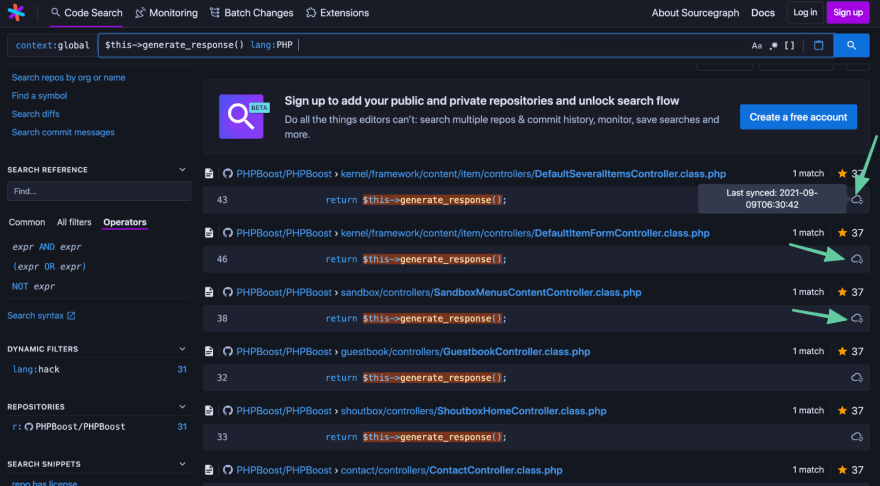Click file icon of SandboxMenusContentController result

[209, 292]
